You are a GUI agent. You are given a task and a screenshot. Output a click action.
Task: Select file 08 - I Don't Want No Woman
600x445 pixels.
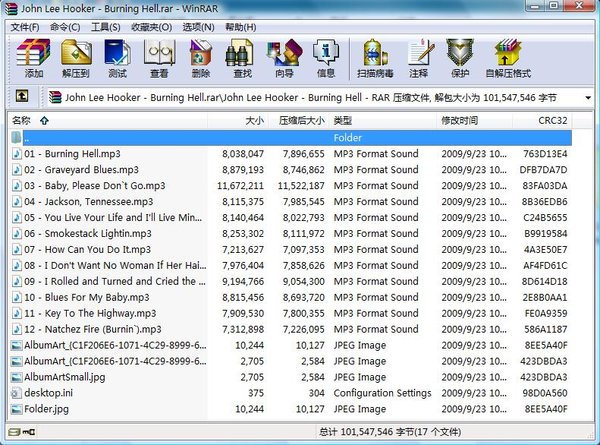click(115, 266)
